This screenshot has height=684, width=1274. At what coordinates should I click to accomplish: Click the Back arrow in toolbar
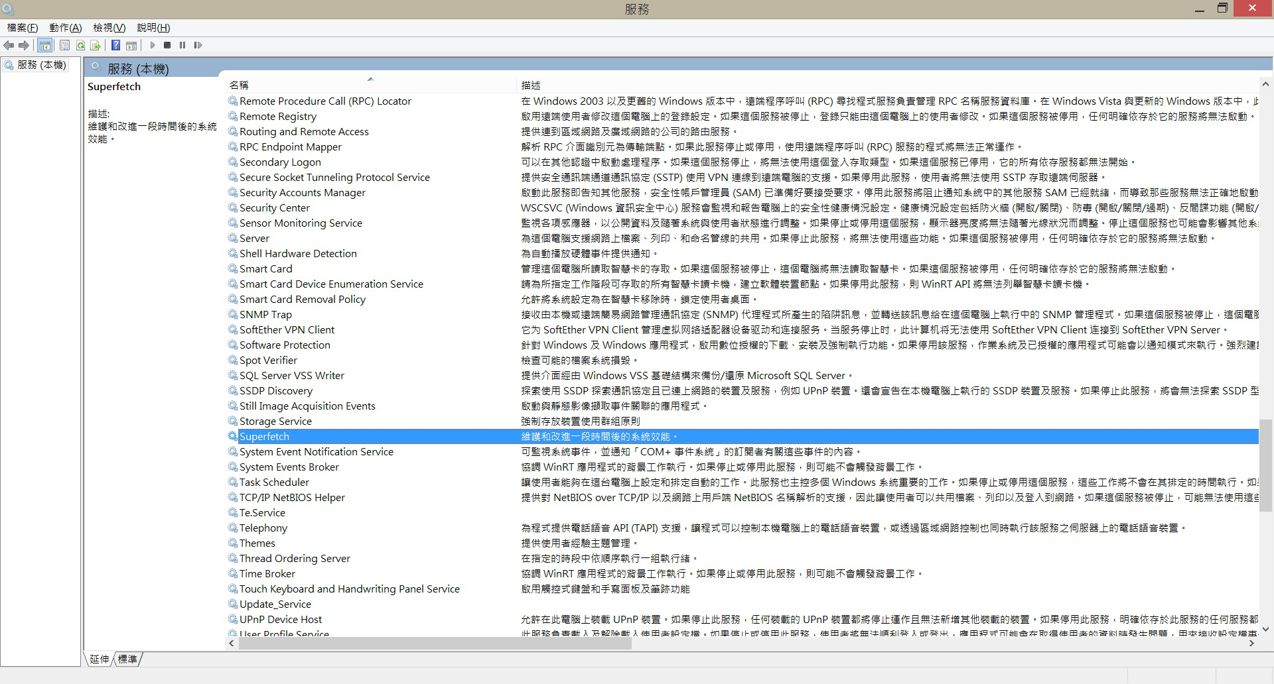tap(9, 45)
